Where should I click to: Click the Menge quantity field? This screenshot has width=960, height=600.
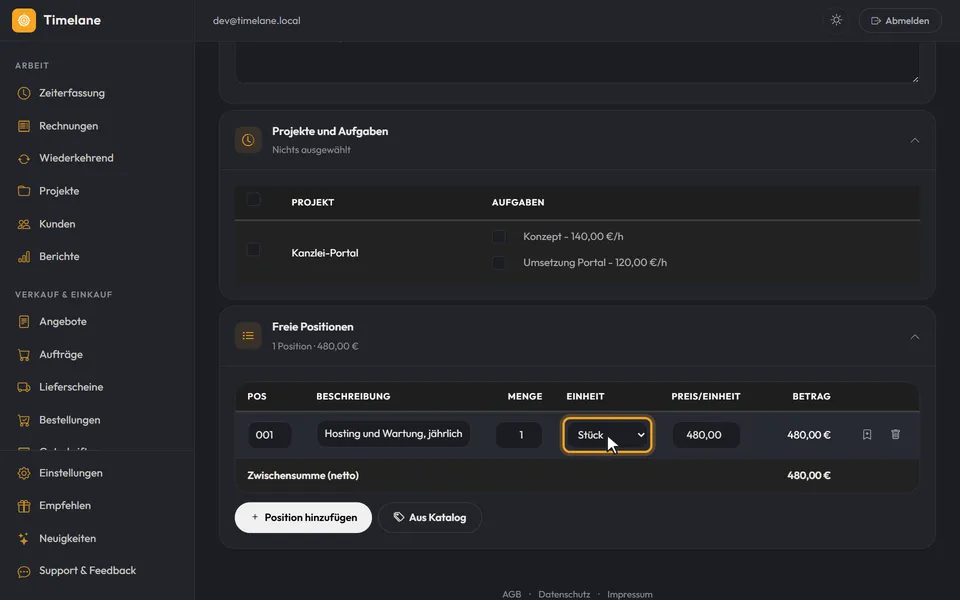[519, 435]
